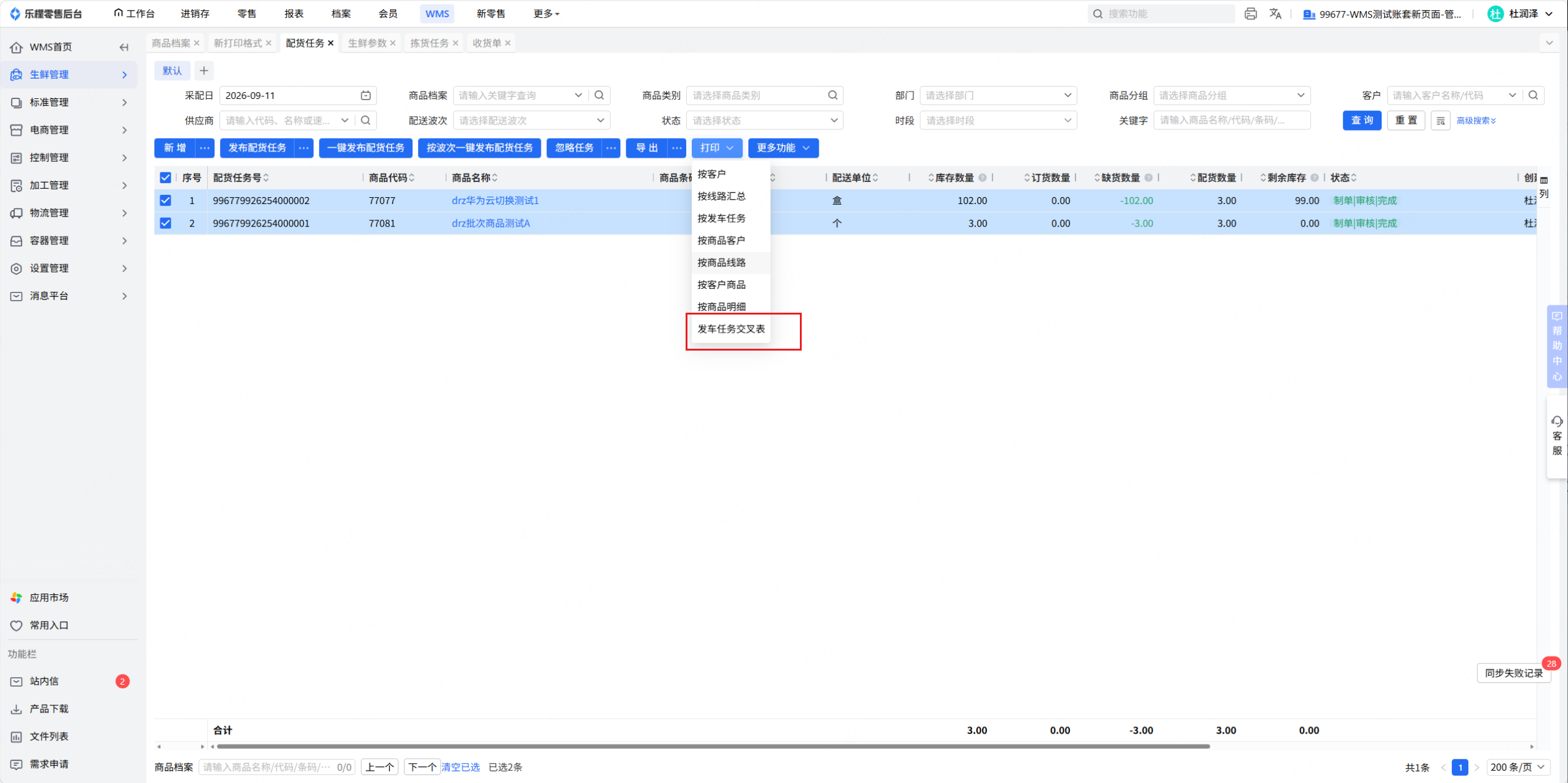Expand the 200 条/页 page size selector
Screen dimensions: 1568x783
(x=1517, y=767)
